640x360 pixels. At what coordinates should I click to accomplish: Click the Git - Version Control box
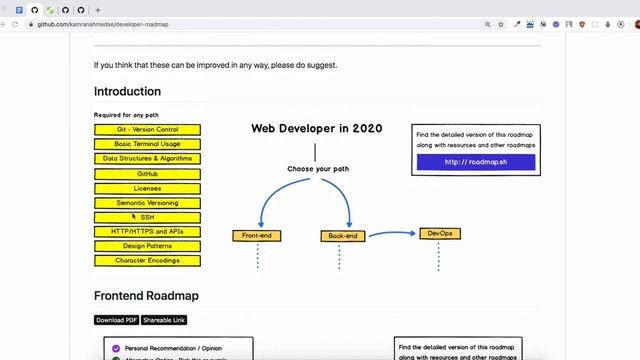(x=147, y=130)
